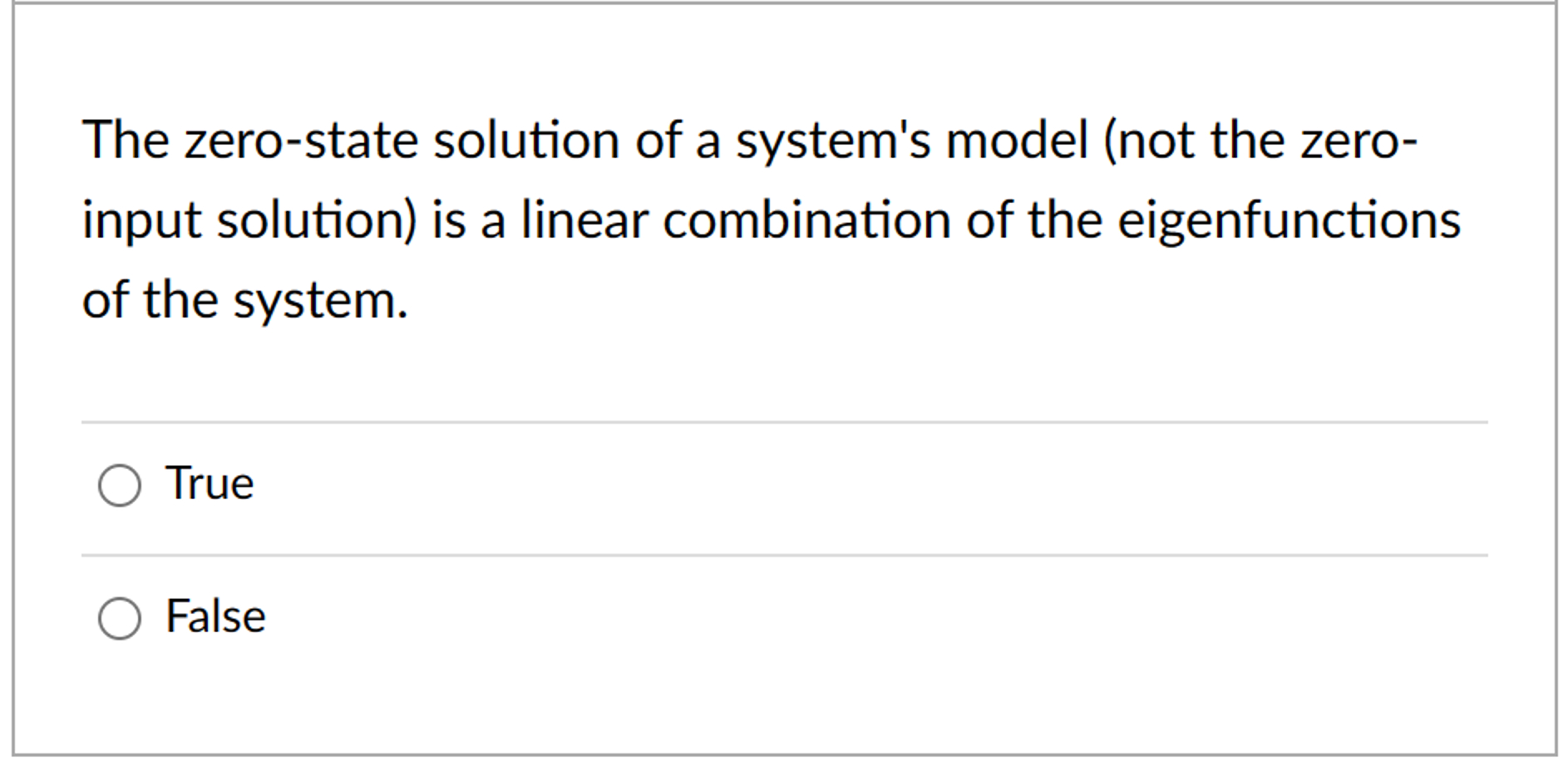Click the circle next to True

[119, 483]
